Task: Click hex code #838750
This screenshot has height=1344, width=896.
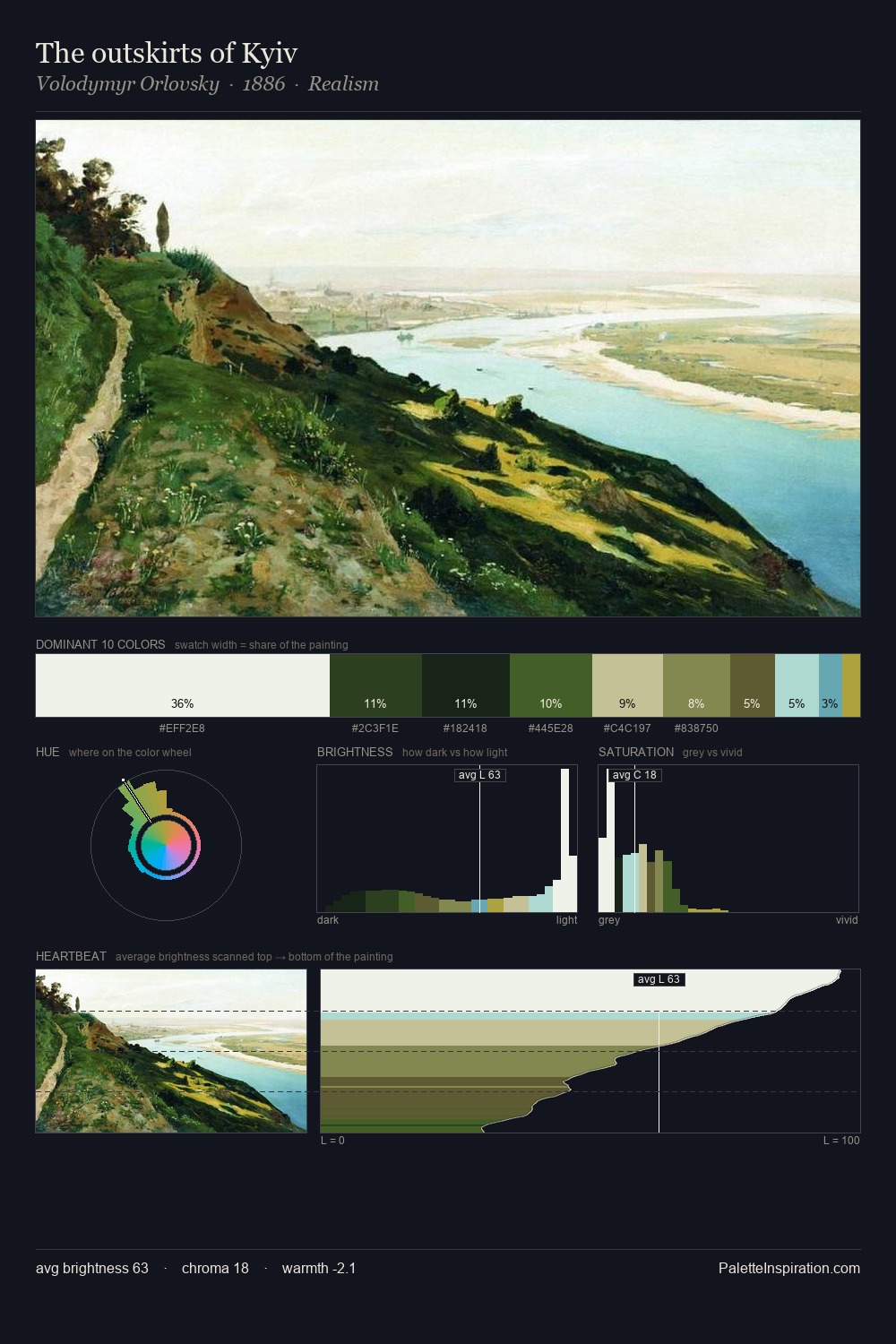Action: (x=696, y=728)
